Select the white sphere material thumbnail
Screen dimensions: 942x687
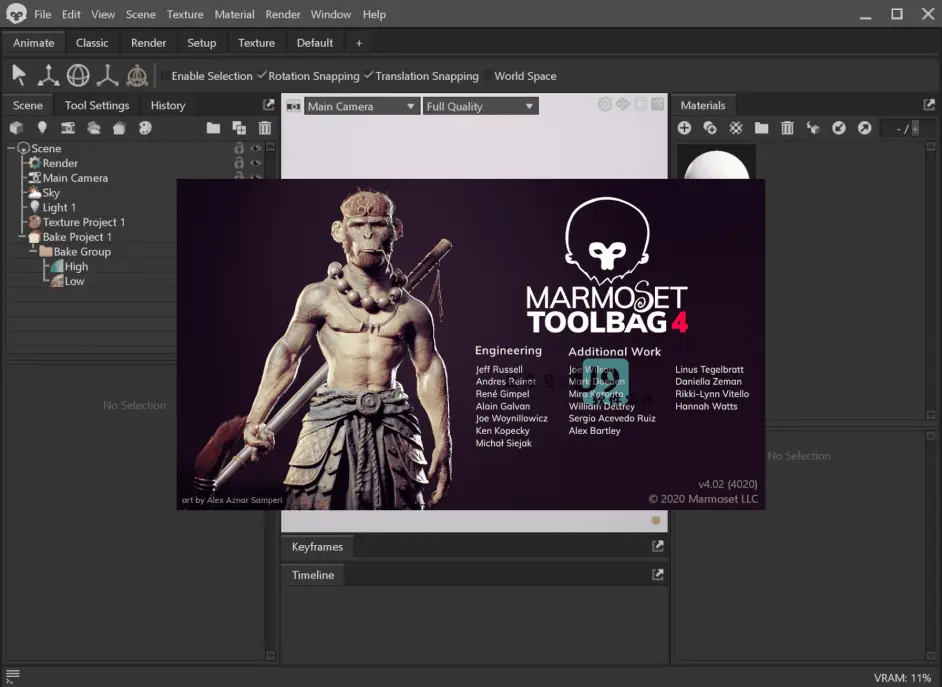(717, 163)
